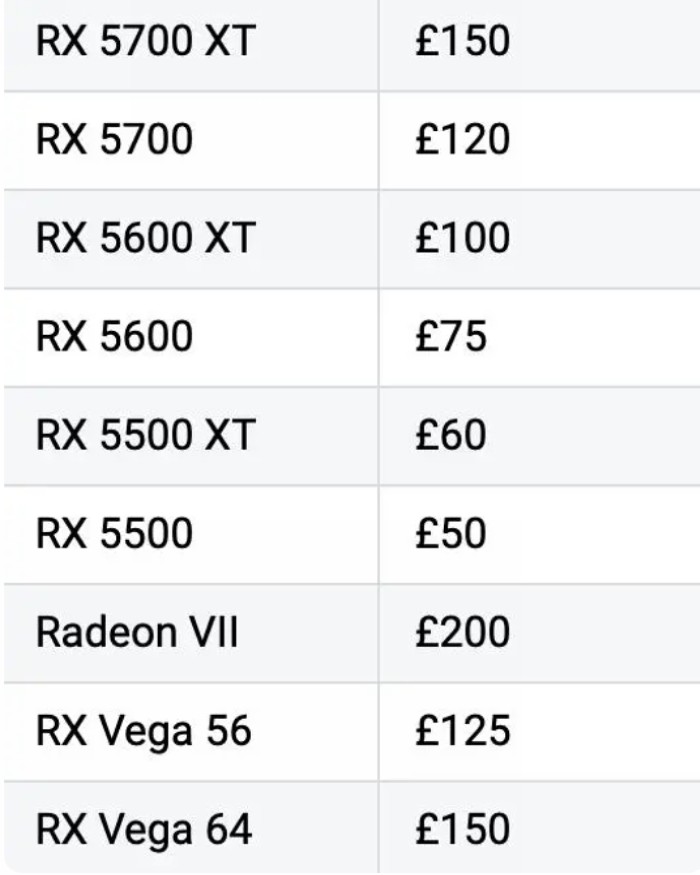This screenshot has width=700, height=875.
Task: Click the RX Vega 64 model cell
Action: (144, 830)
